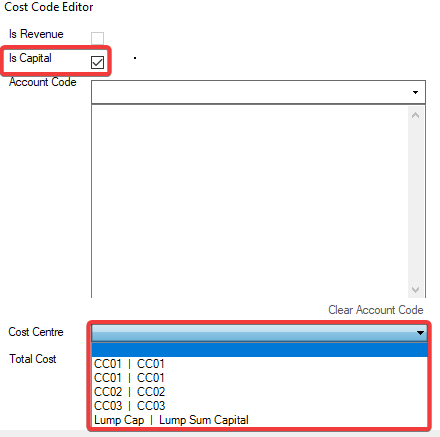Click the empty Account Code list area
The width and height of the screenshot is (440, 437).
(250, 201)
